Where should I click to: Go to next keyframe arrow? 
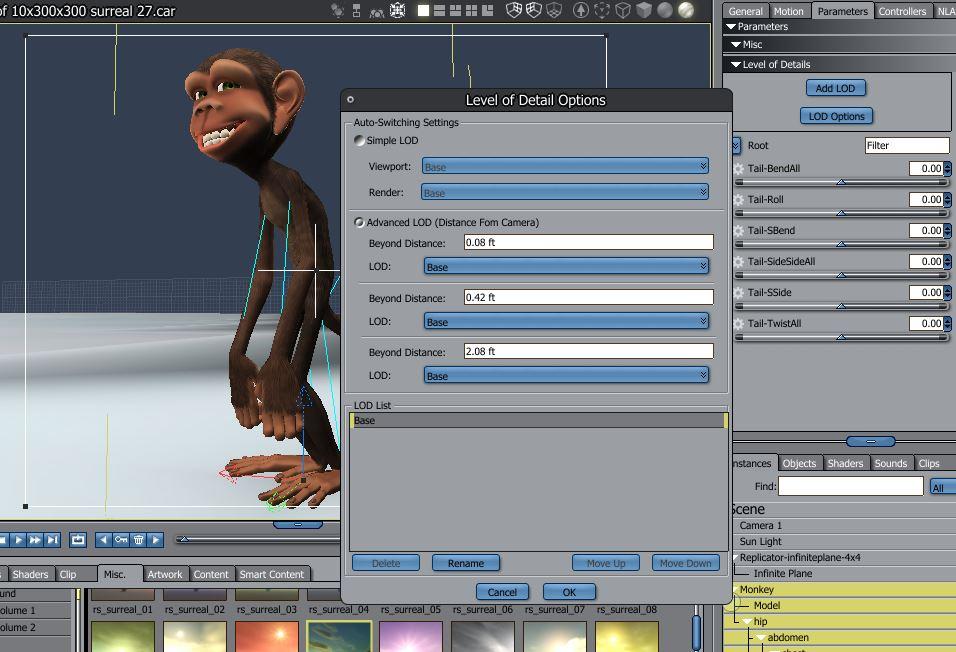point(156,540)
